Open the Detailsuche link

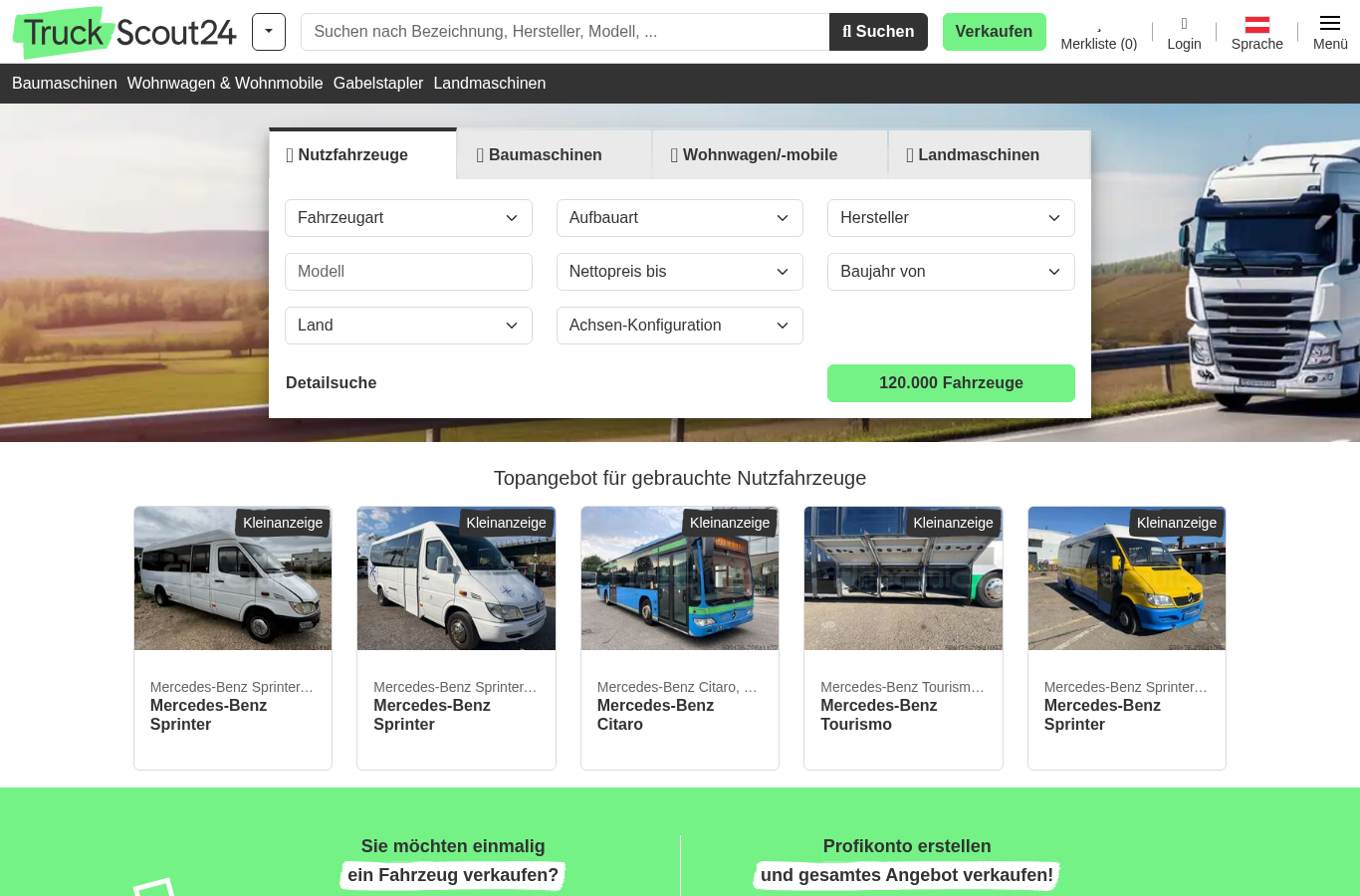(332, 383)
